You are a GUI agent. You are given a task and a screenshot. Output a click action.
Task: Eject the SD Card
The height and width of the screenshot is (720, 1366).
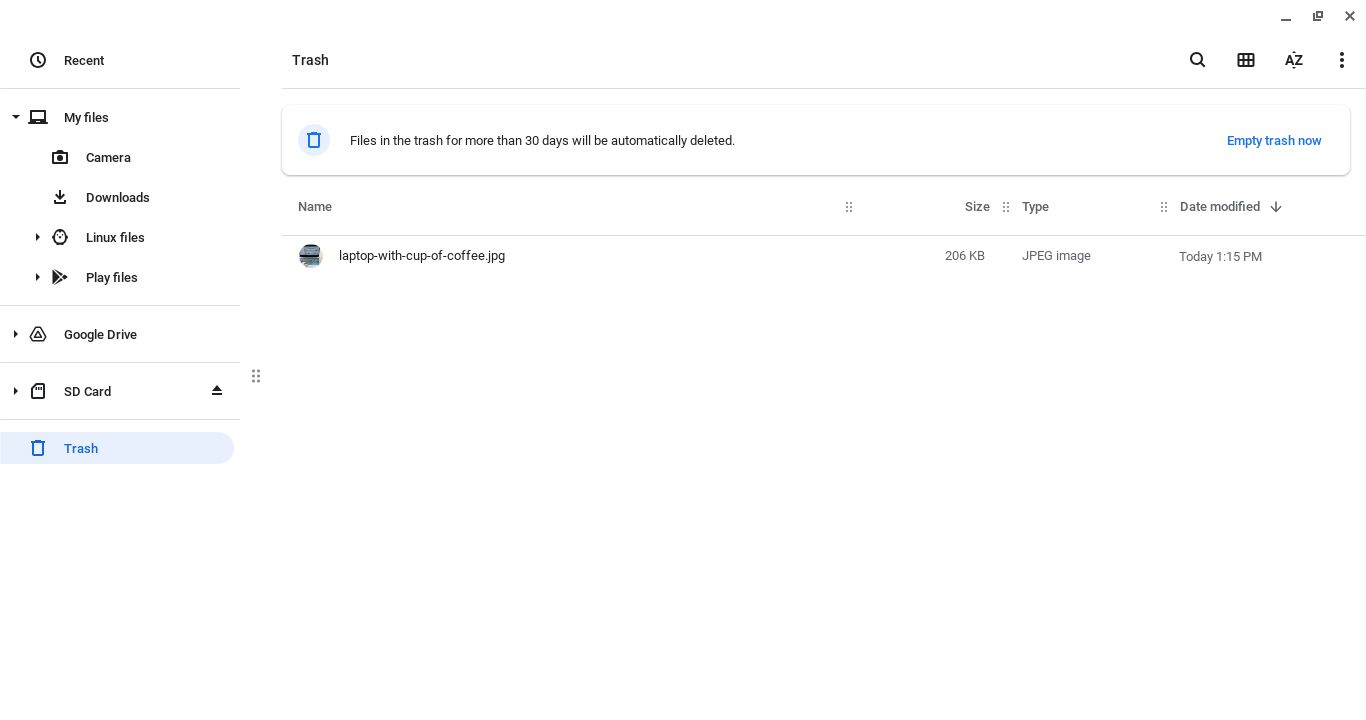[x=217, y=391]
